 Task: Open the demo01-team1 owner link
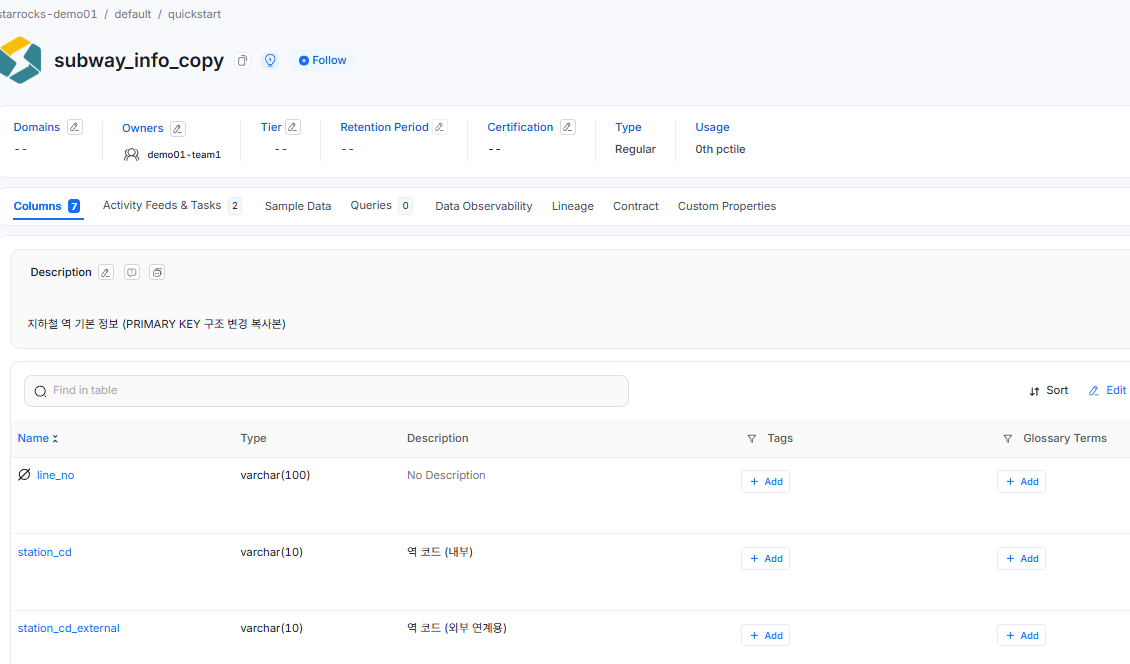coord(184,154)
